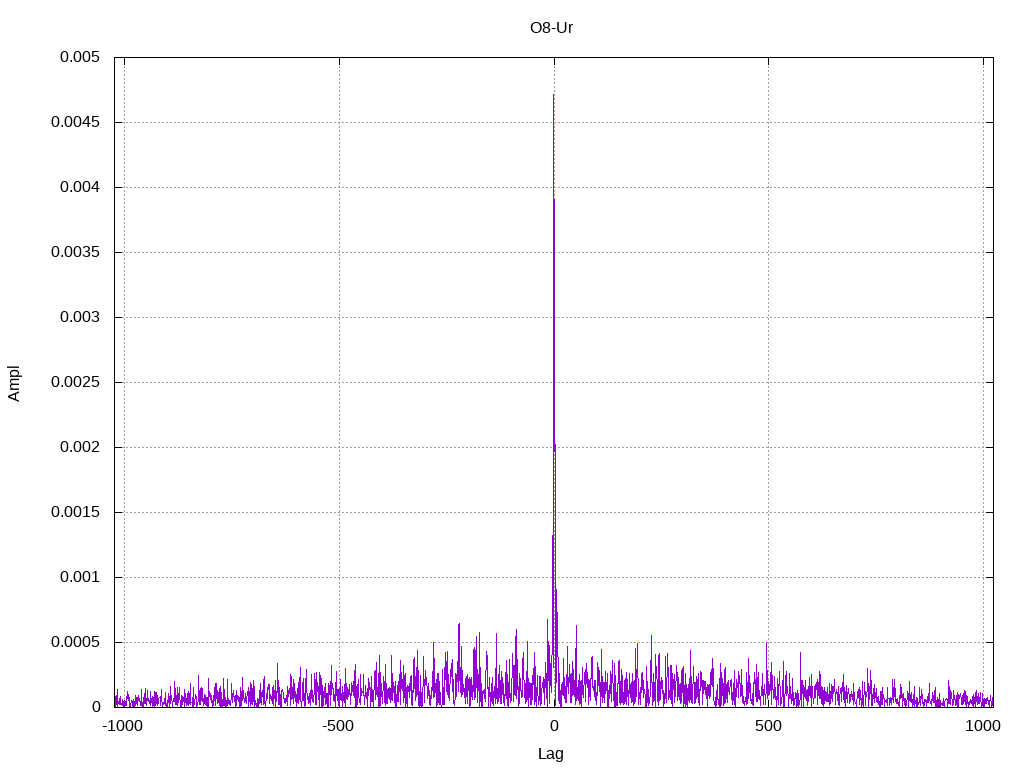The height and width of the screenshot is (768, 1024).
Task: Click the 0.001 y-axis tick label
Action: pyautogui.click(x=80, y=577)
